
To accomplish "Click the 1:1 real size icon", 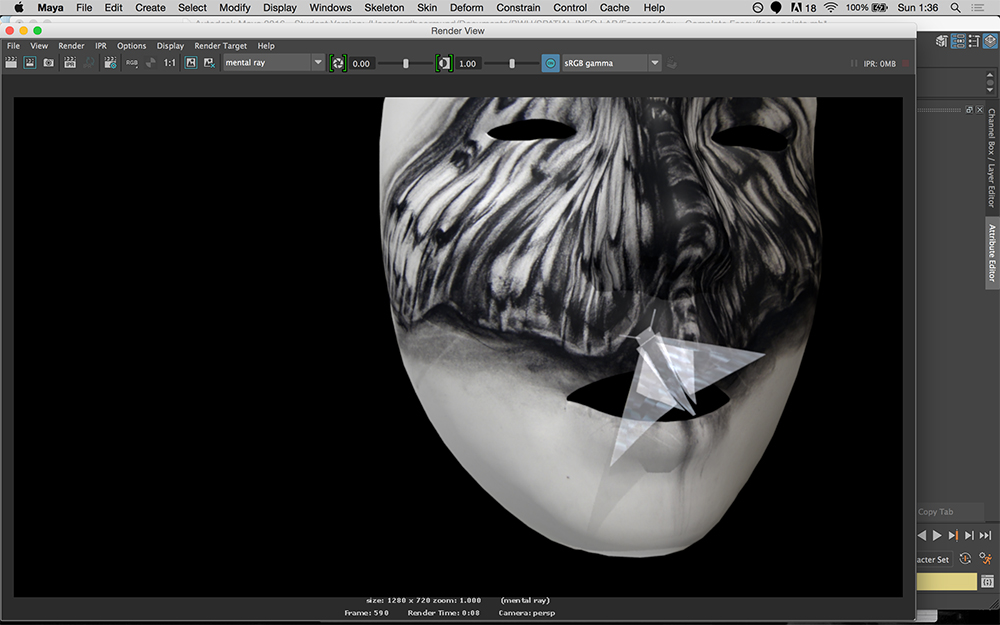I will (x=169, y=63).
